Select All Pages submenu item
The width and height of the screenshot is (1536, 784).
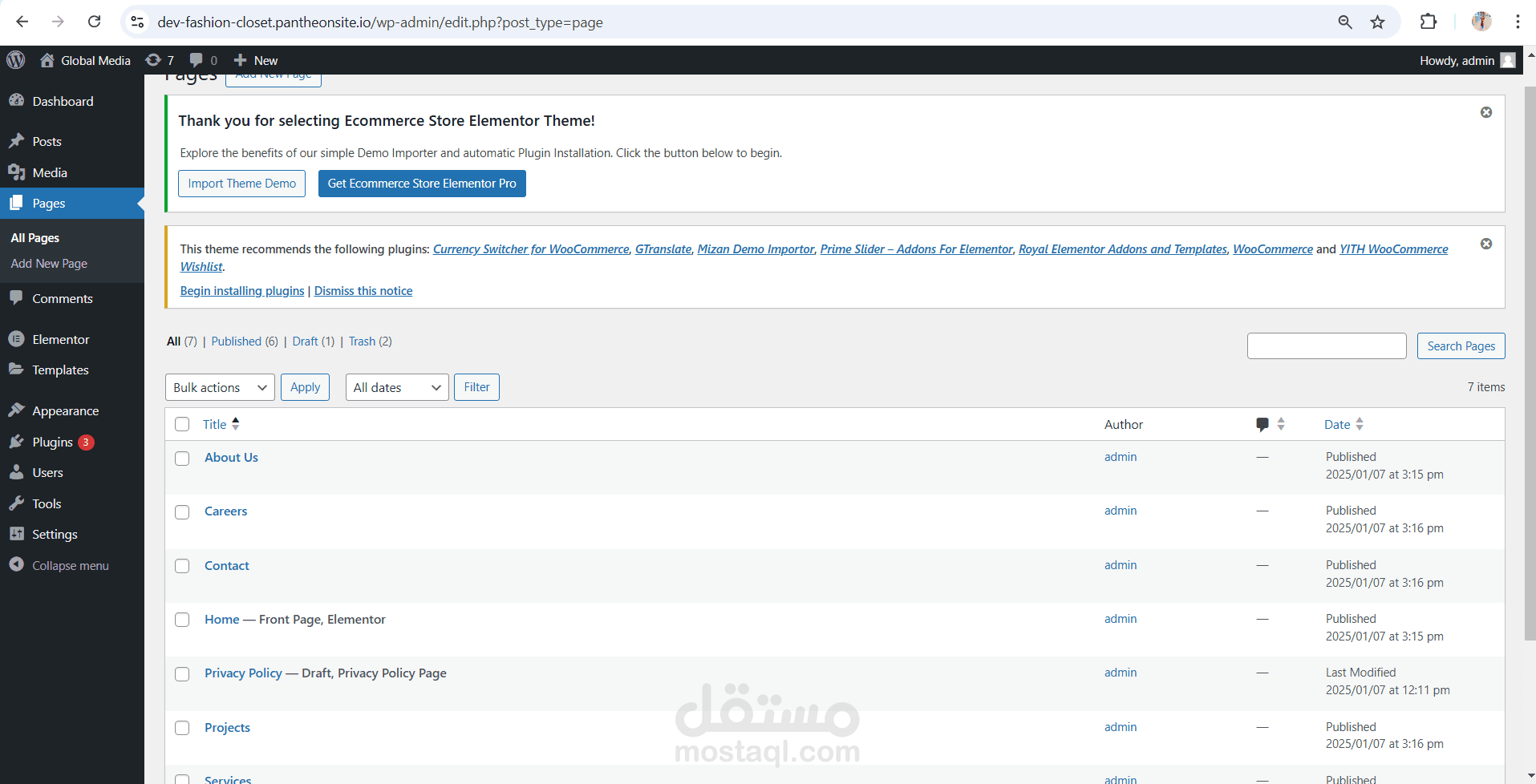[x=35, y=237]
